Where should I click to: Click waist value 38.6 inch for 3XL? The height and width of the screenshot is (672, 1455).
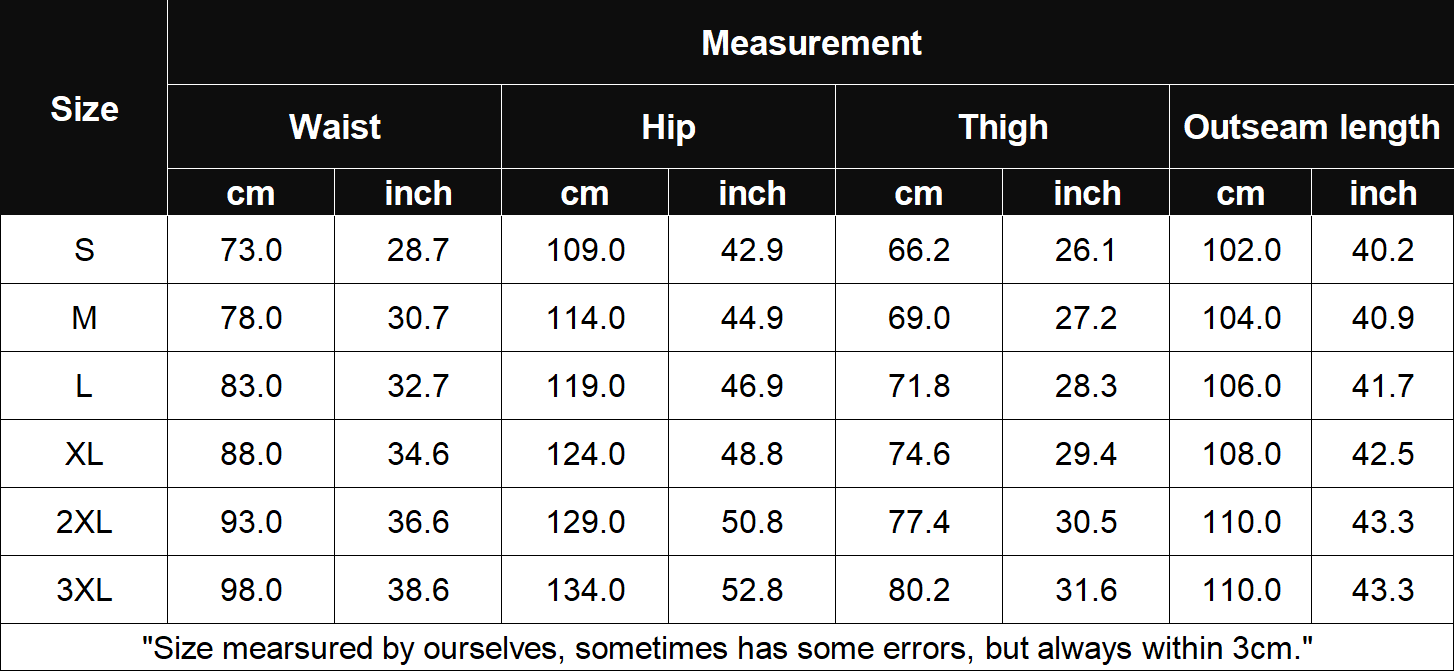pos(418,590)
